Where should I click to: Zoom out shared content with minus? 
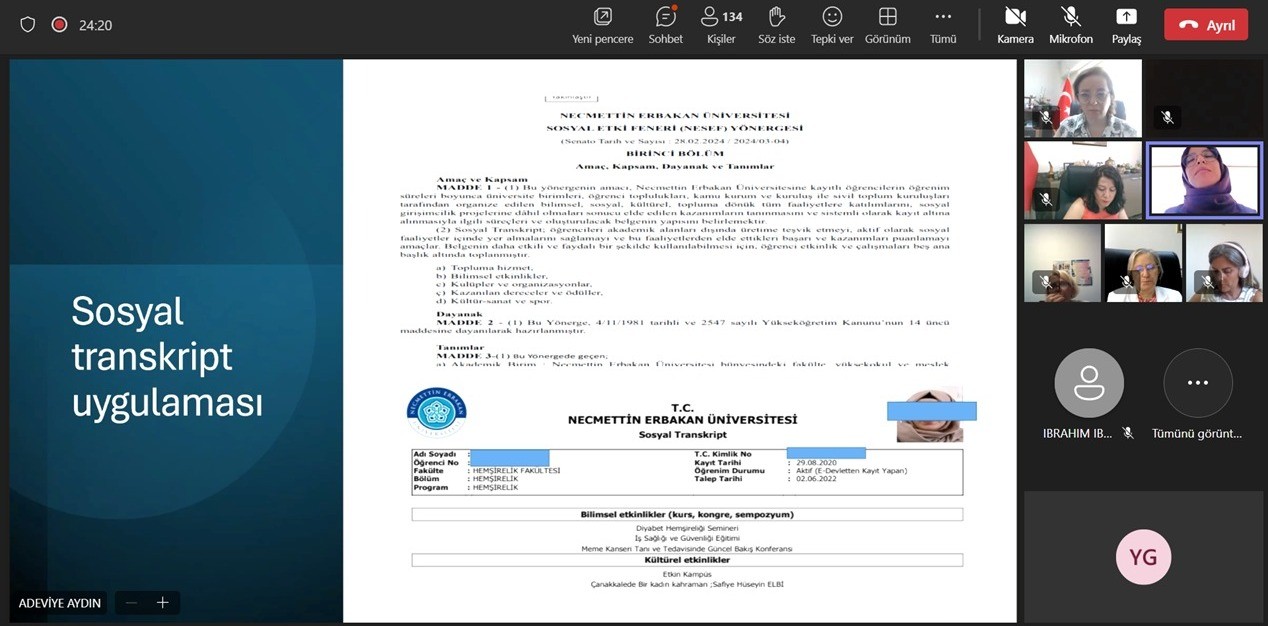tap(130, 603)
